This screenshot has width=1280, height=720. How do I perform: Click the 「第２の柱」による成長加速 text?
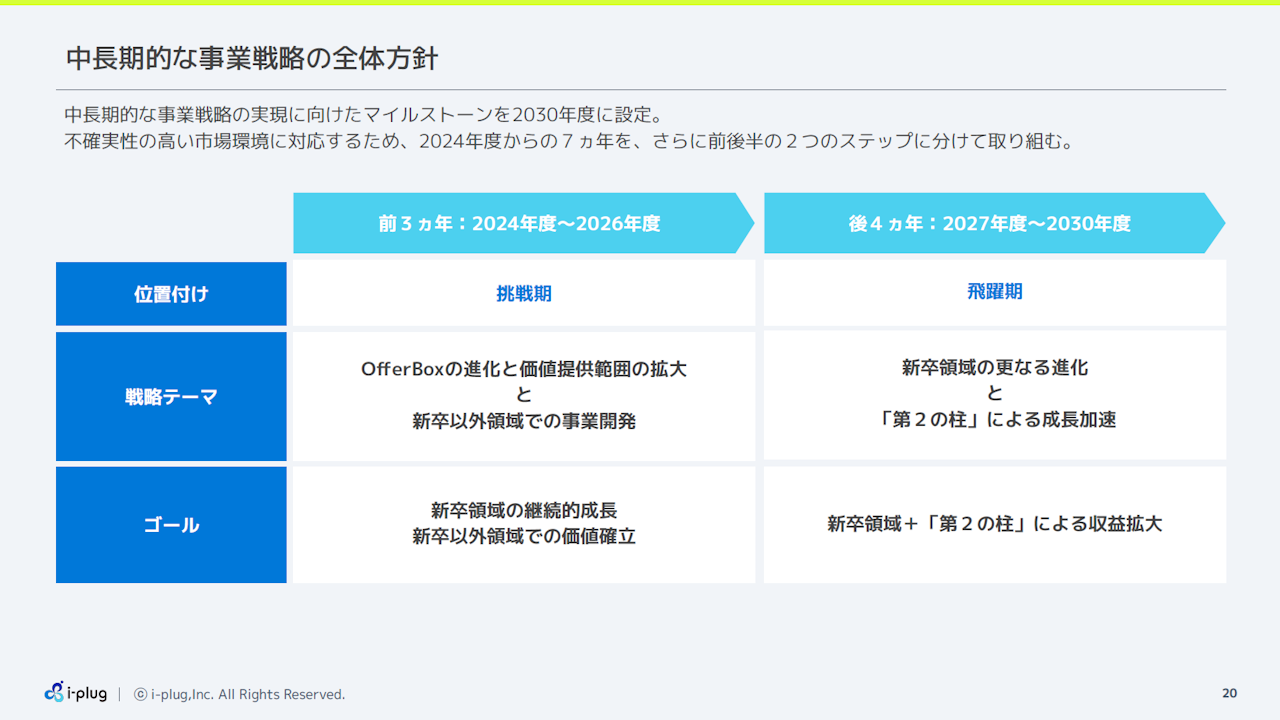[x=994, y=420]
